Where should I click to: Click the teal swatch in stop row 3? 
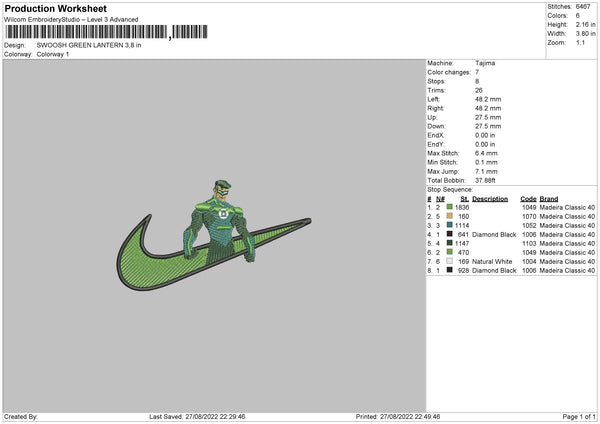tap(450, 225)
